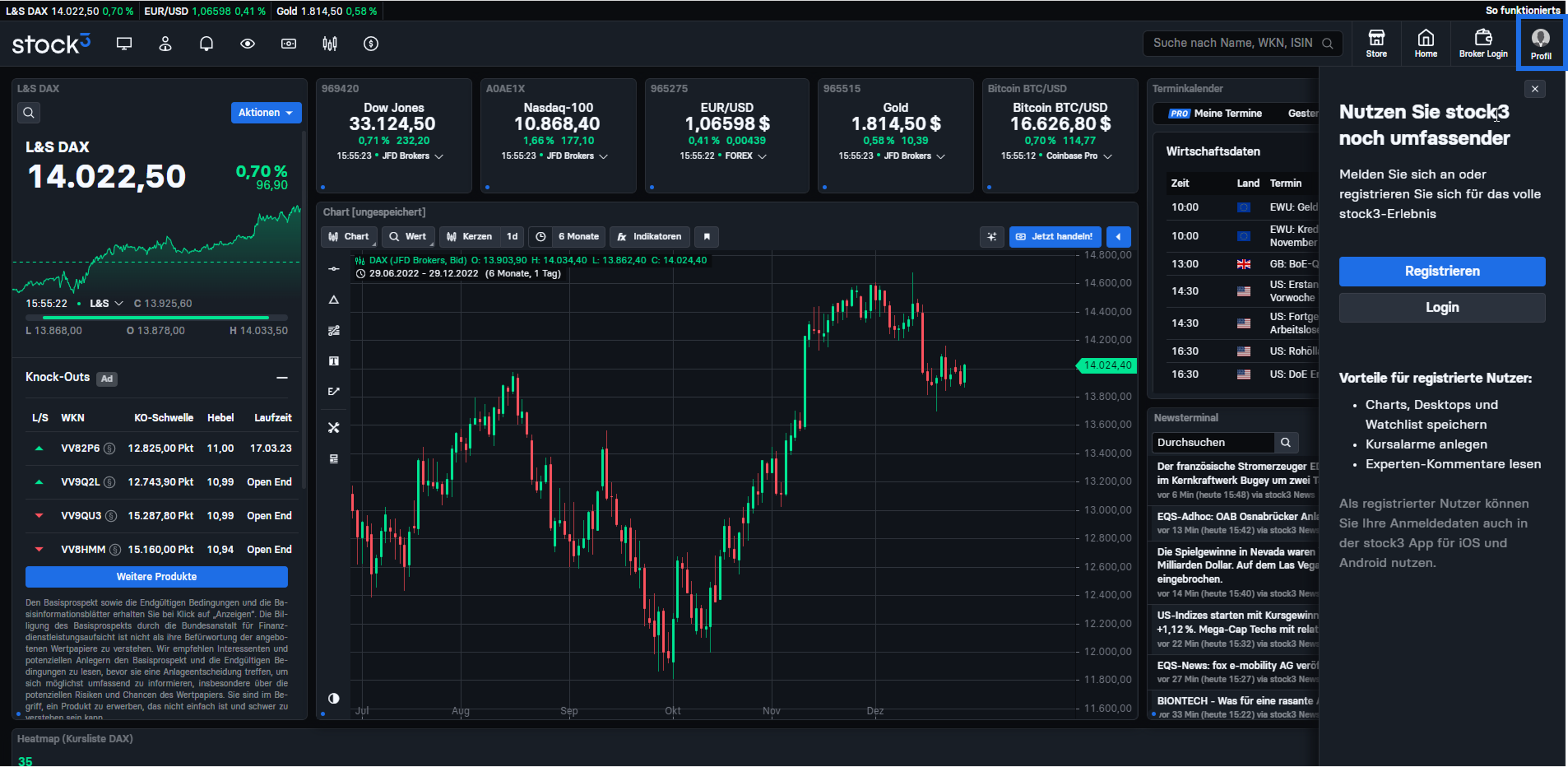1568x767 pixels.
Task: Expand EUR/USD FOREX source chevron
Action: pos(762,157)
